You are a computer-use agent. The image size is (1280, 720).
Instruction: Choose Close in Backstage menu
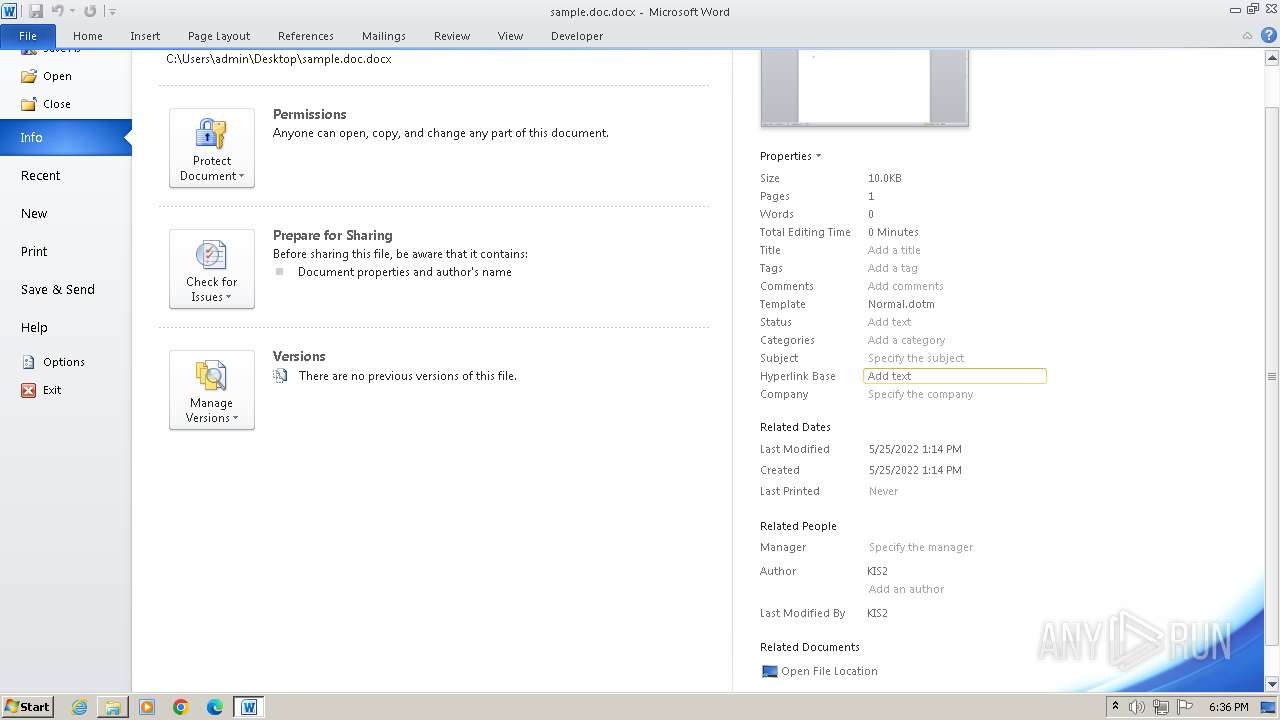point(46,104)
